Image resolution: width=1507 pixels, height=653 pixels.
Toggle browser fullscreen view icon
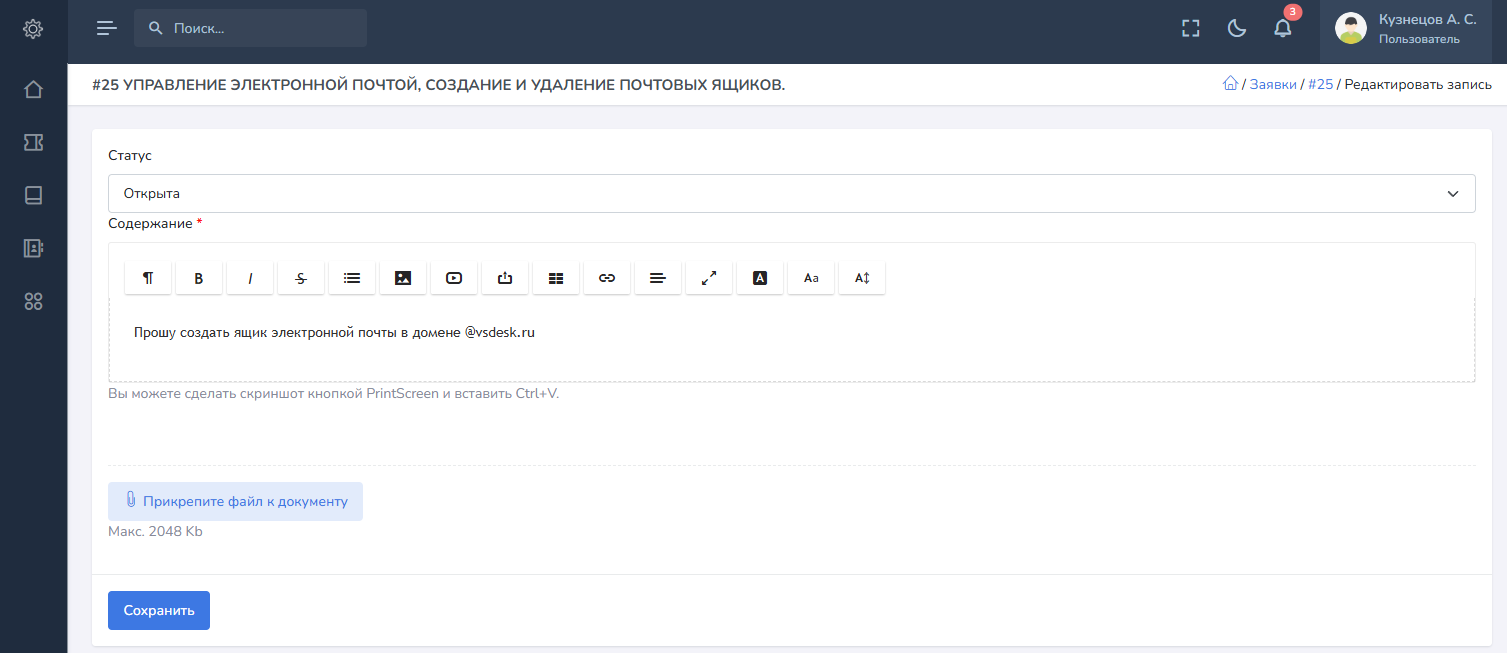tap(1190, 28)
